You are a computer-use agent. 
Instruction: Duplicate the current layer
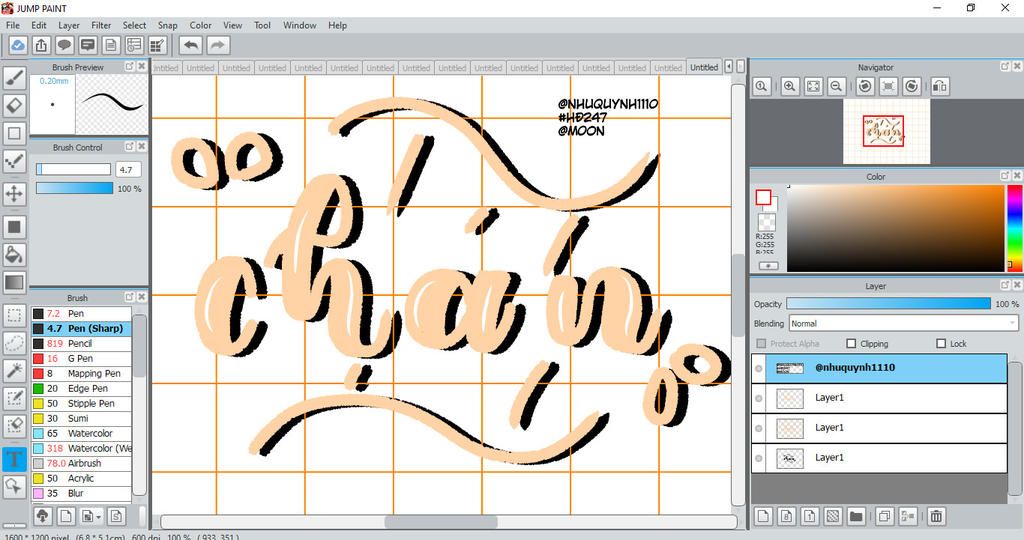(x=884, y=516)
